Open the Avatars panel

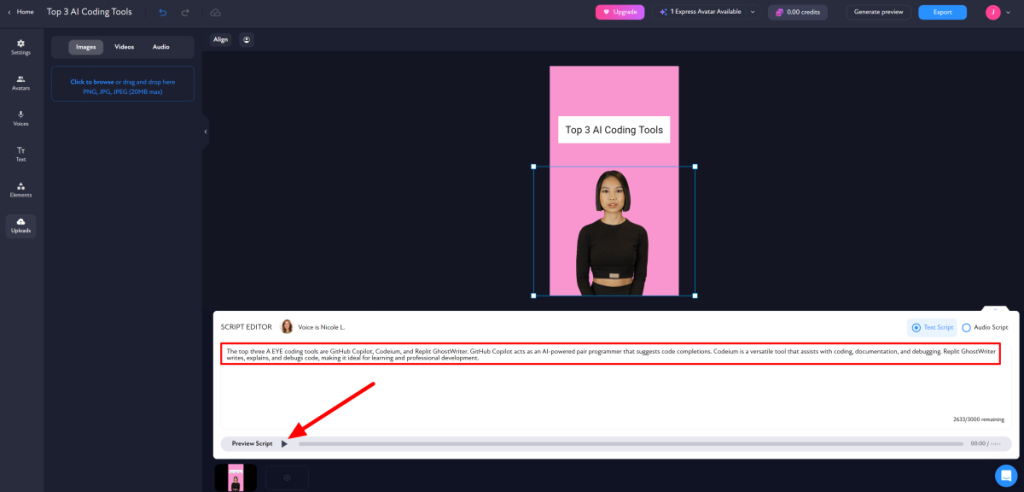(x=21, y=83)
